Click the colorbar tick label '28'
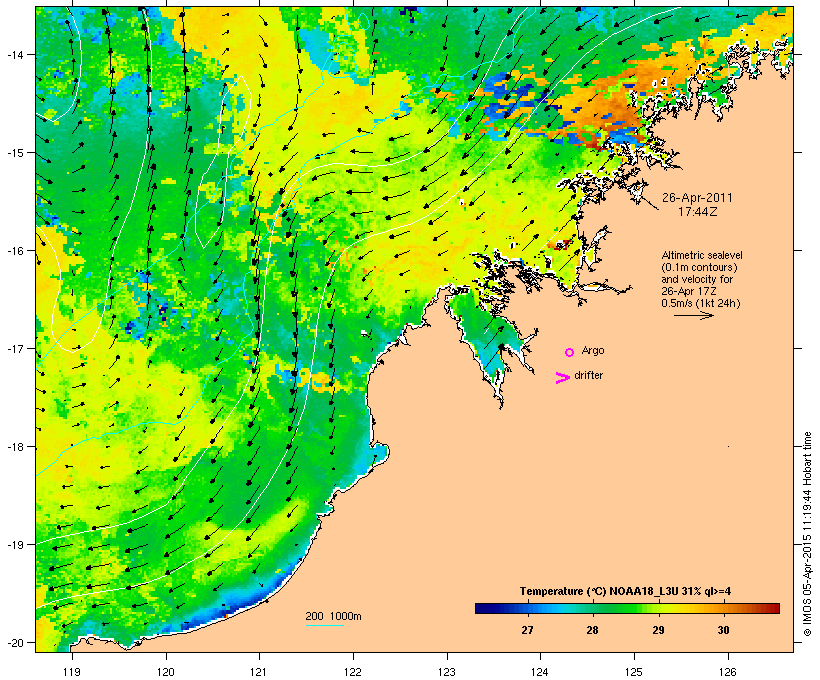820x680 pixels. 592,630
